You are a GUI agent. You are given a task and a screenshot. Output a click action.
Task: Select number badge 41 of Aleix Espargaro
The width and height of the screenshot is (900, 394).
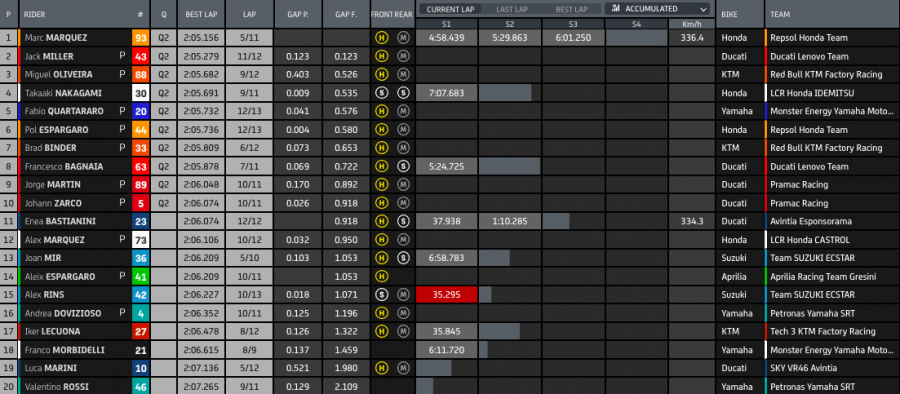141,276
